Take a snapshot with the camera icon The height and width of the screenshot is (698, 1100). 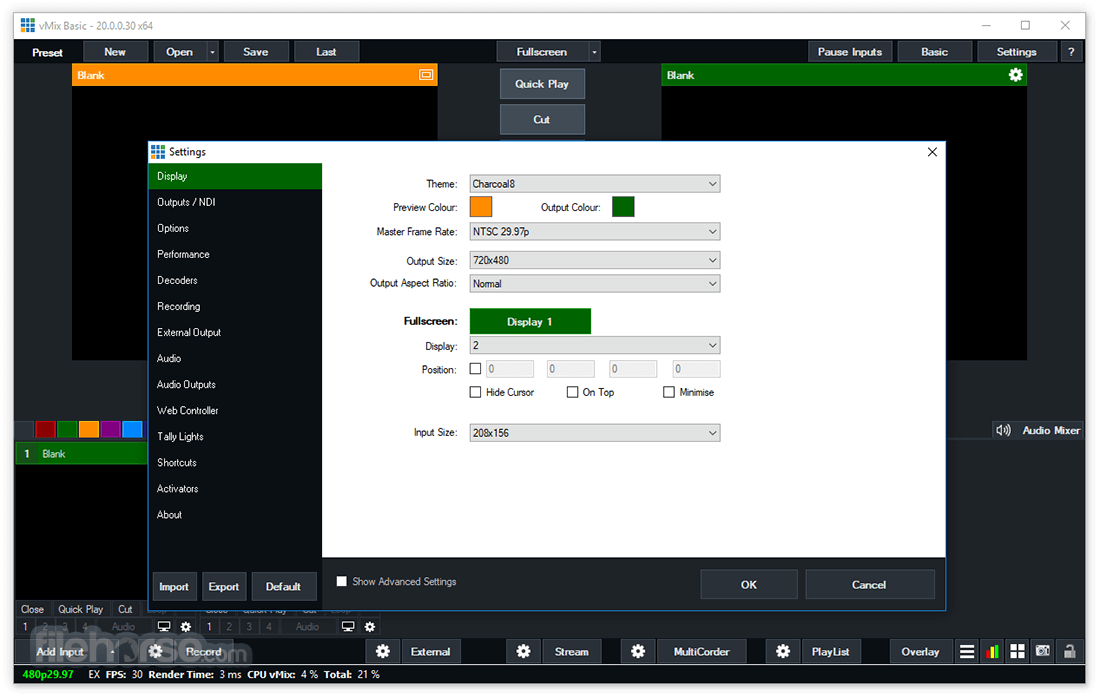1043,652
